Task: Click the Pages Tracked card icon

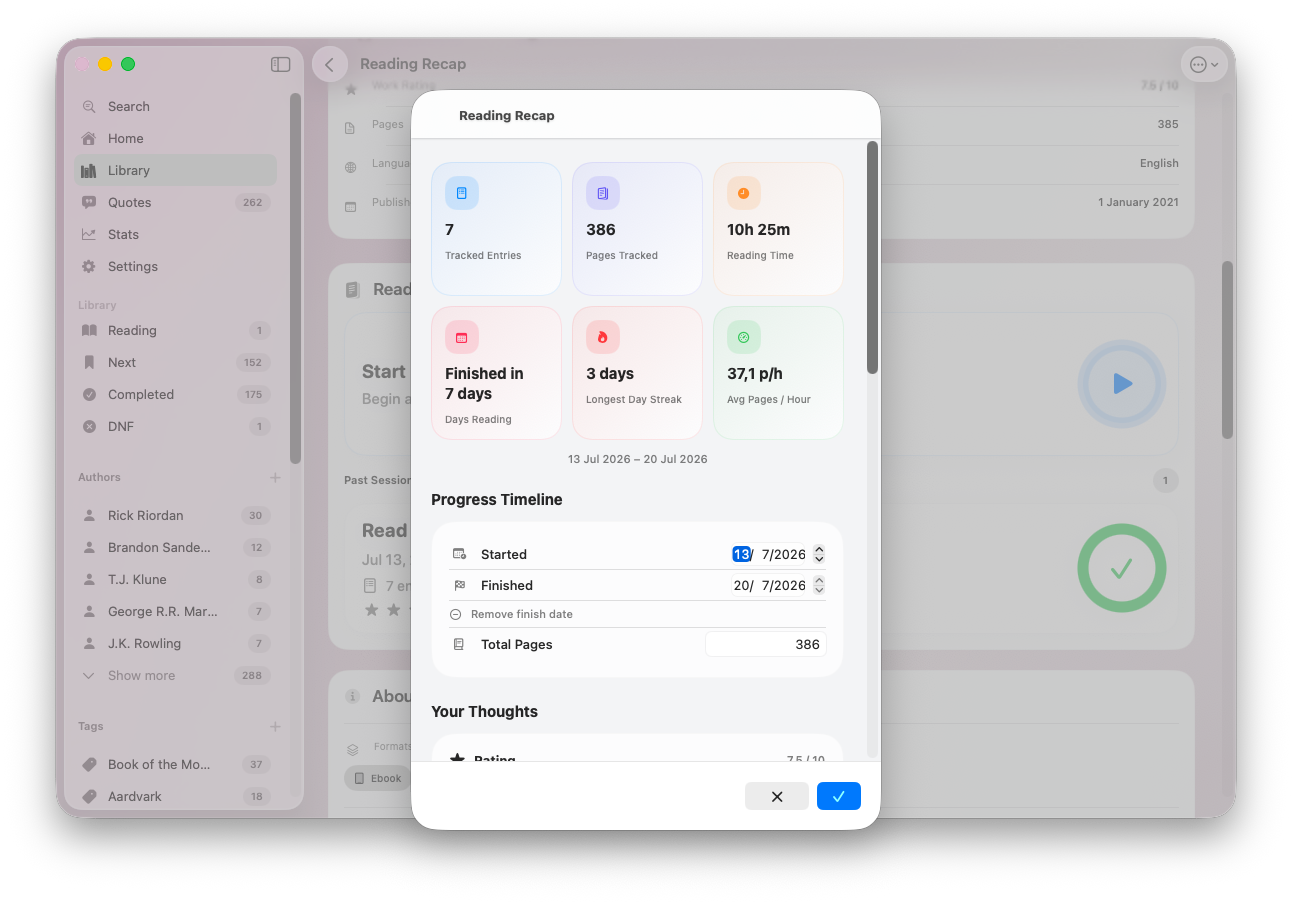Action: coord(603,193)
